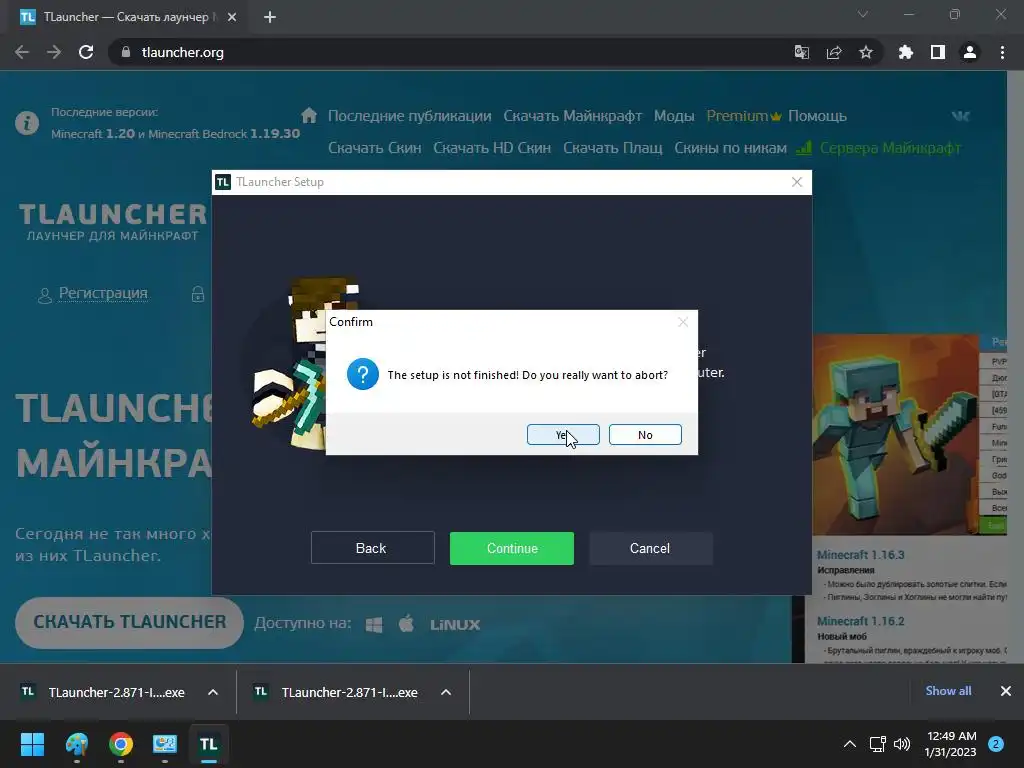Click the share page icon
Image resolution: width=1024 pixels, height=768 pixels.
coord(834,52)
